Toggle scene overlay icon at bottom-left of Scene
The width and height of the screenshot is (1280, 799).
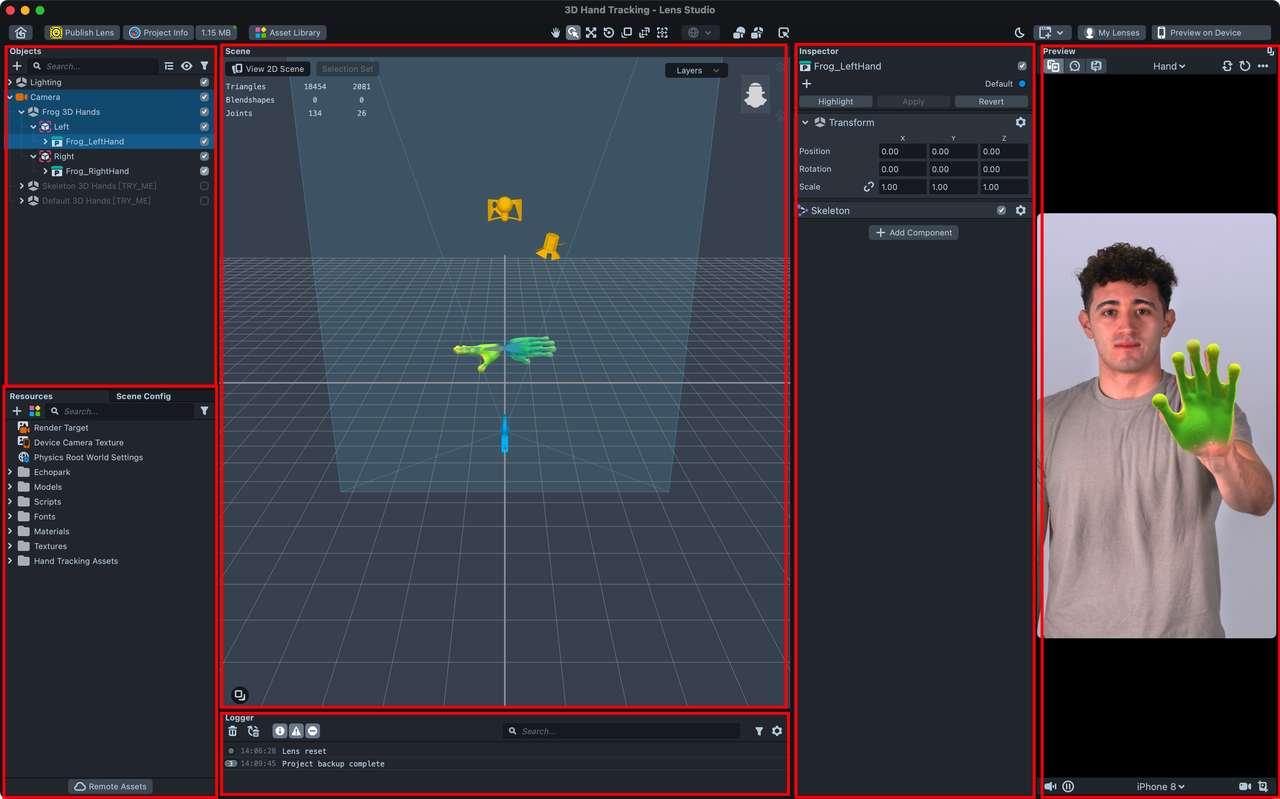pos(240,695)
